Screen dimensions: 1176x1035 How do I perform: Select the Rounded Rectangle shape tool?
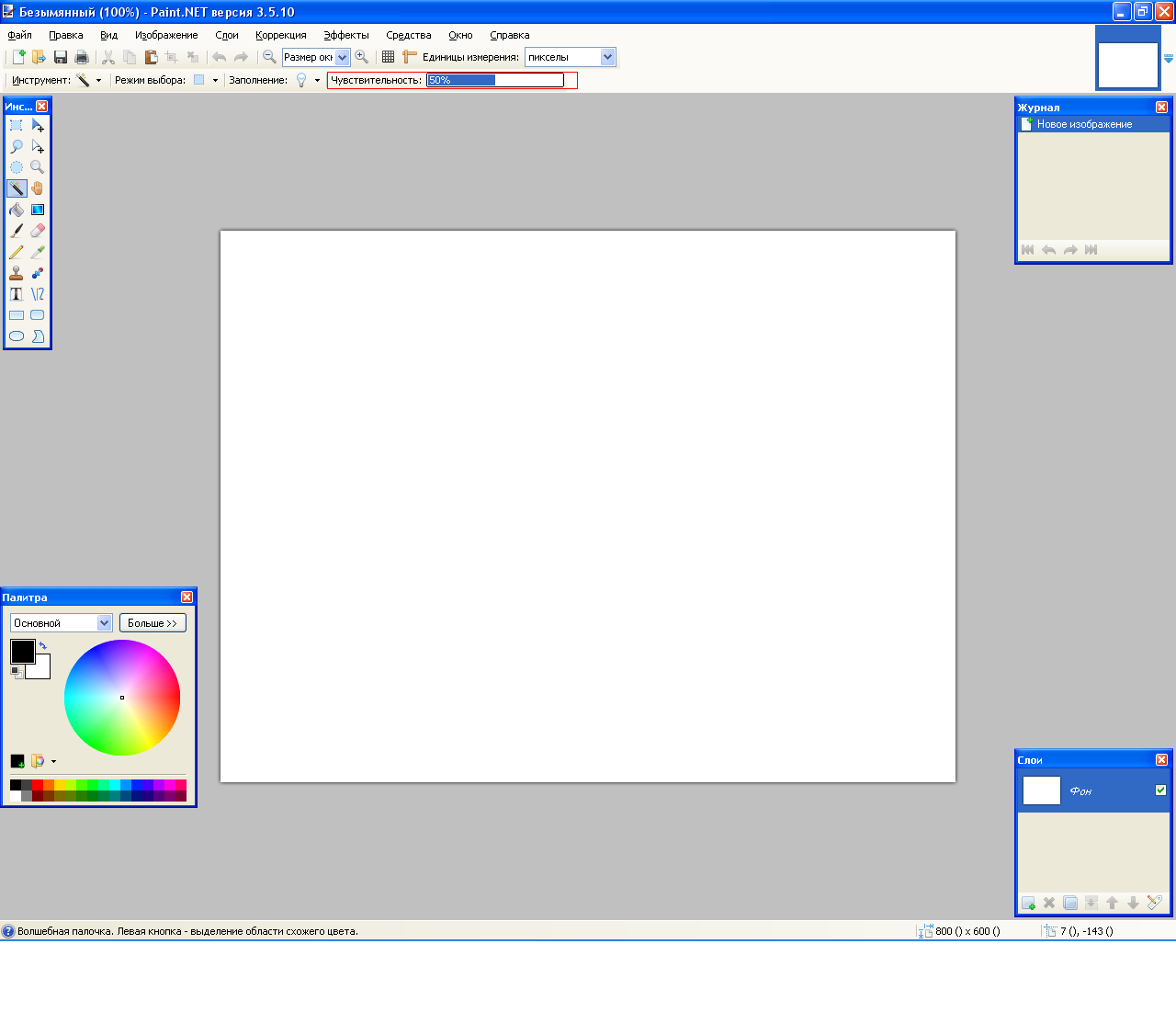click(38, 315)
